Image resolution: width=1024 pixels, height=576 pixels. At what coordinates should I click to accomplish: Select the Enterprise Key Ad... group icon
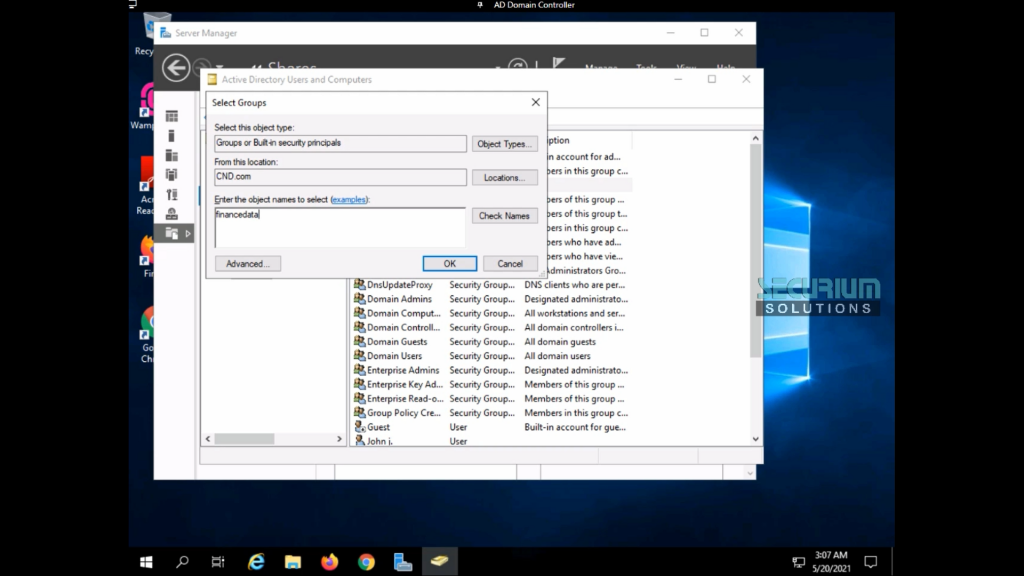[359, 384]
